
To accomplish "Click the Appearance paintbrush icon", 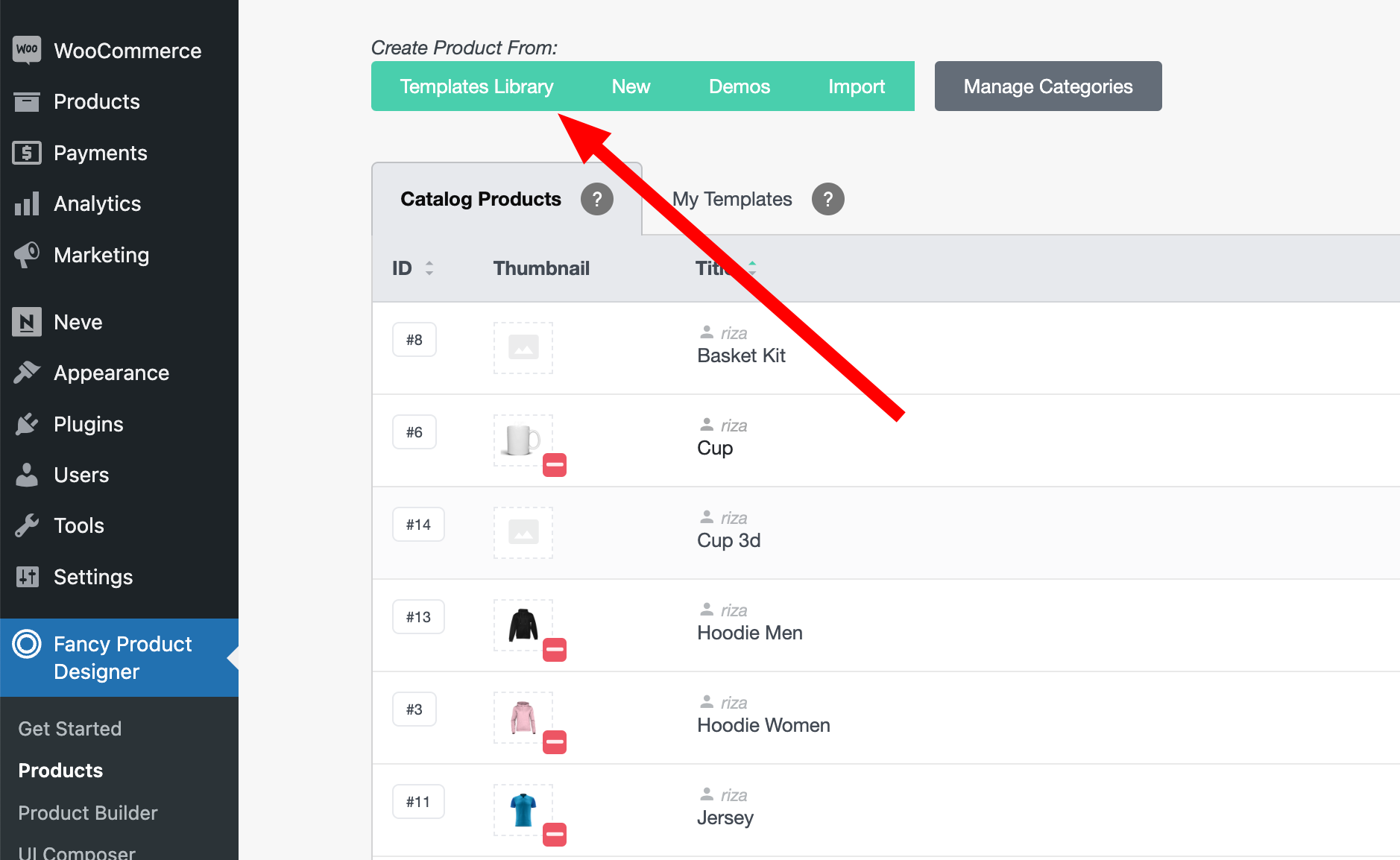I will pos(27,372).
